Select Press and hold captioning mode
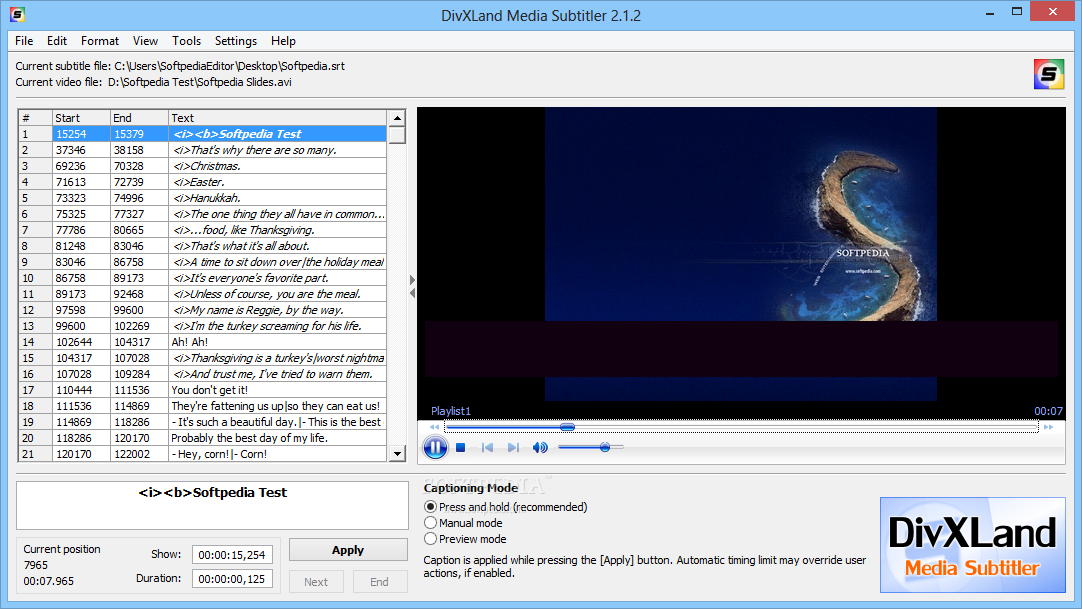Screen dimensions: 1082x609 click(431, 507)
